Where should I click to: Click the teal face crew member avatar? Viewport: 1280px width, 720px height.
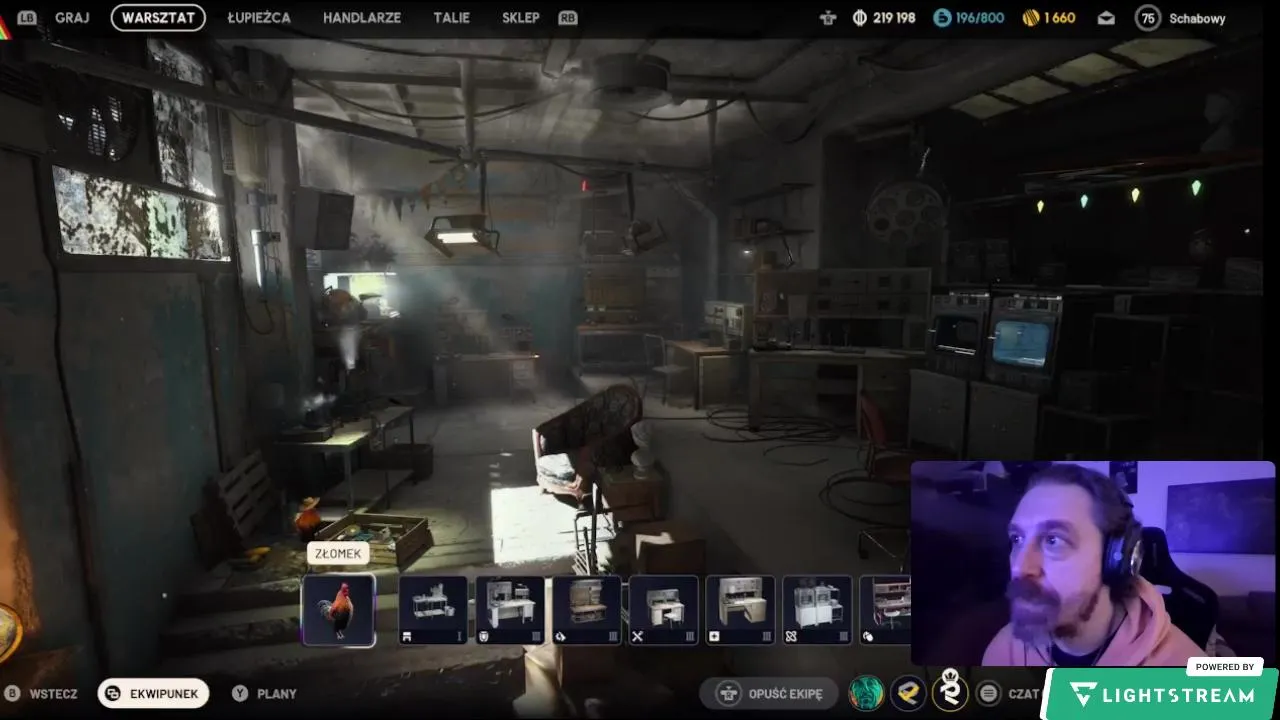866,692
